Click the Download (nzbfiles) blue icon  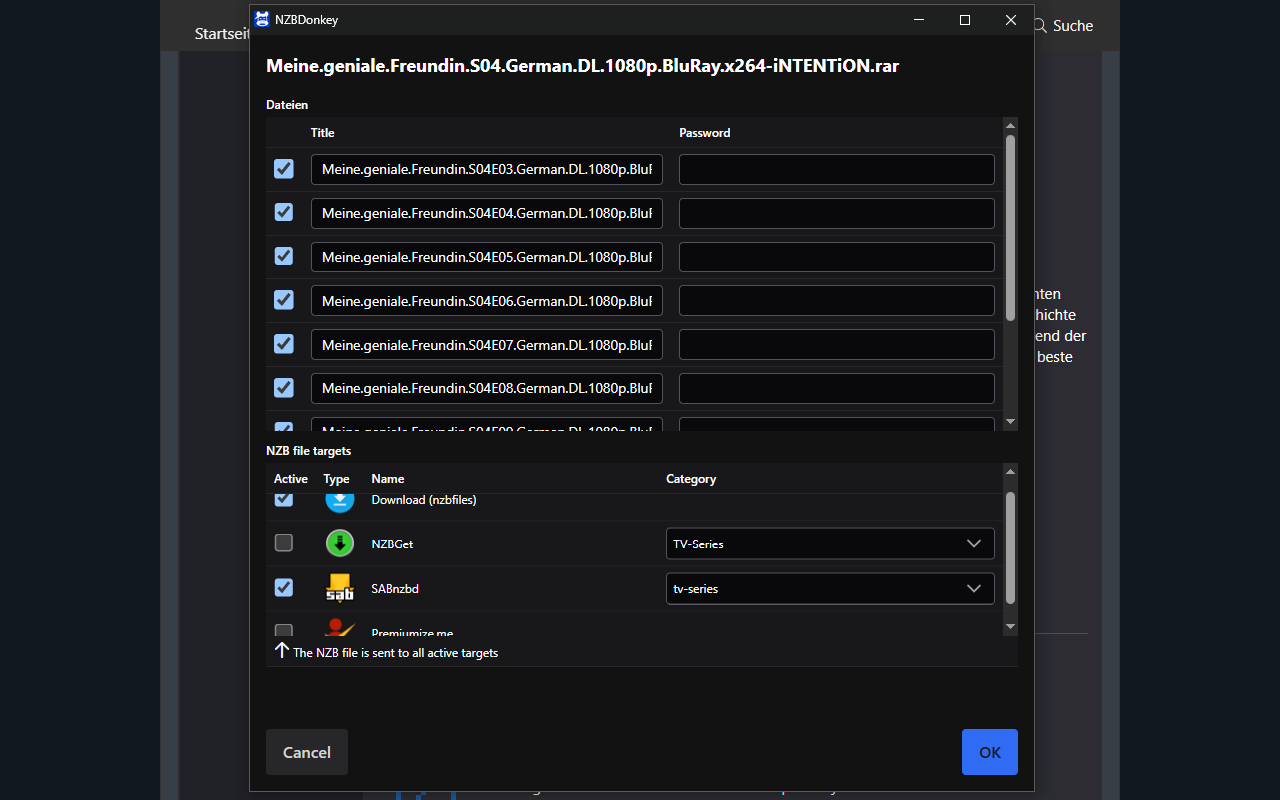point(339,500)
